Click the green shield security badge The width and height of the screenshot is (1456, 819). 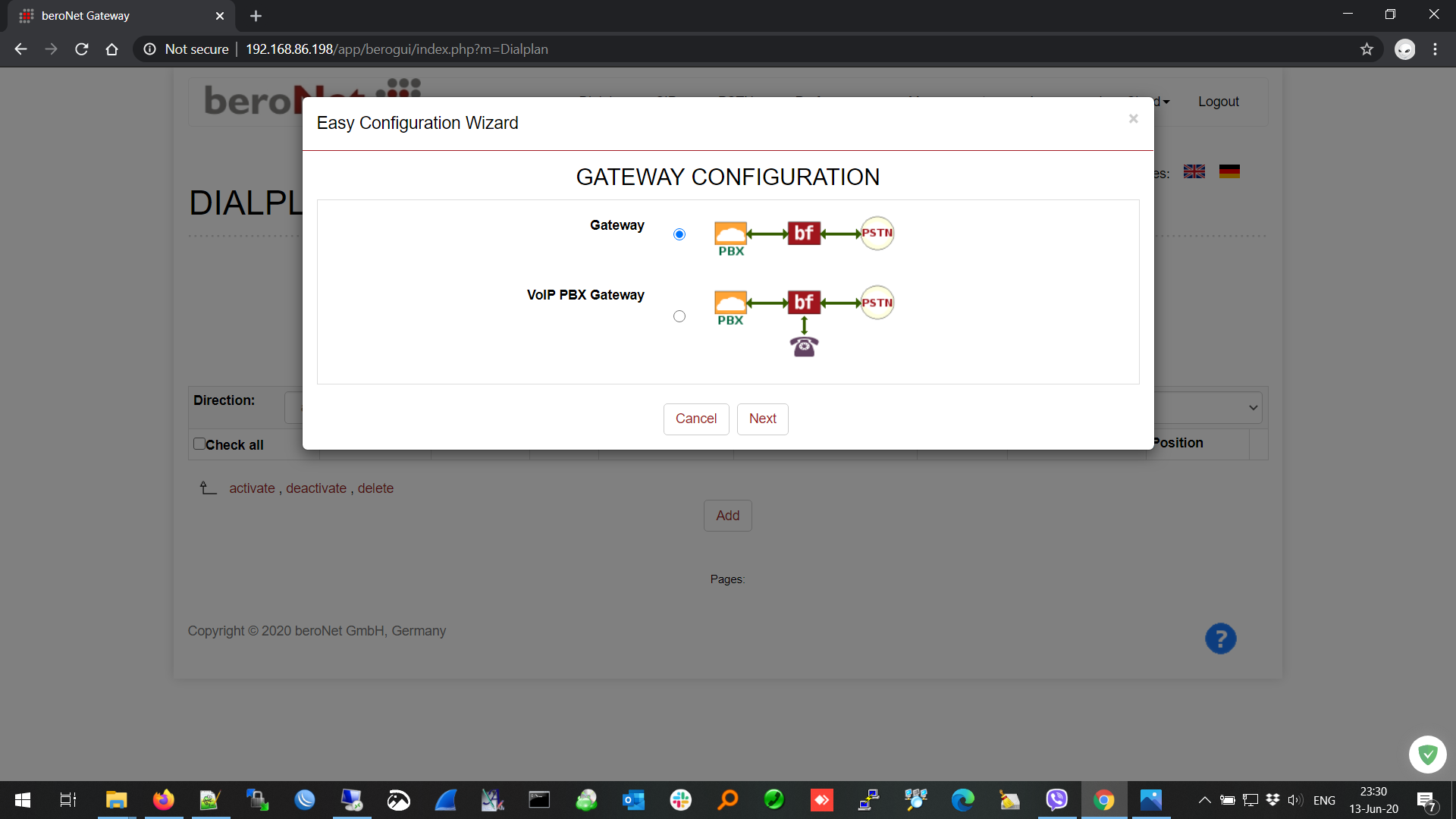1427,755
